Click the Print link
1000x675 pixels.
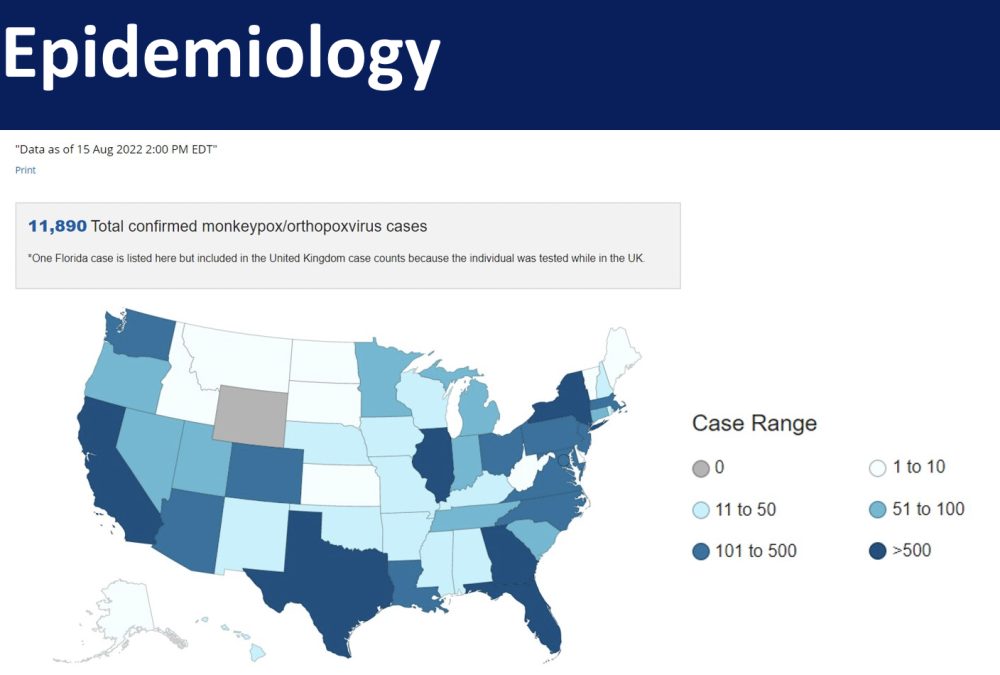26,170
